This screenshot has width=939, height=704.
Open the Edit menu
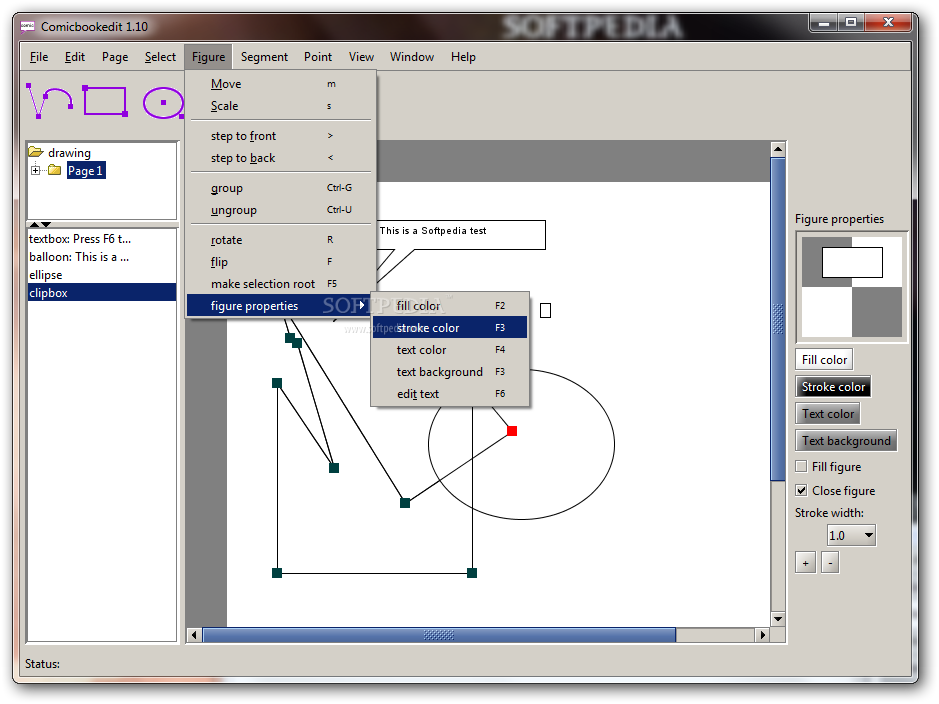pos(75,57)
